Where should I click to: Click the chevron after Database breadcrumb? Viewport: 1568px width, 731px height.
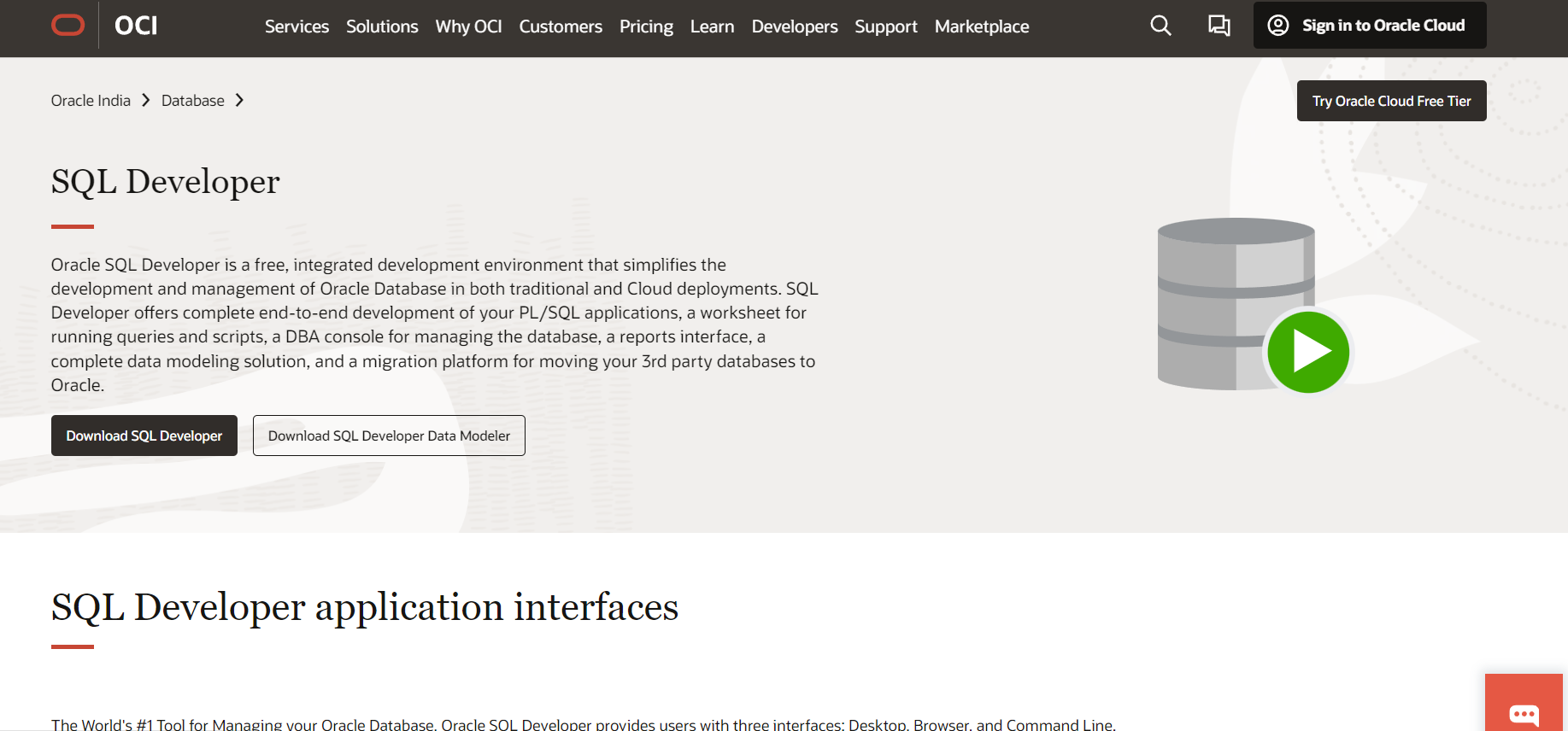(239, 101)
